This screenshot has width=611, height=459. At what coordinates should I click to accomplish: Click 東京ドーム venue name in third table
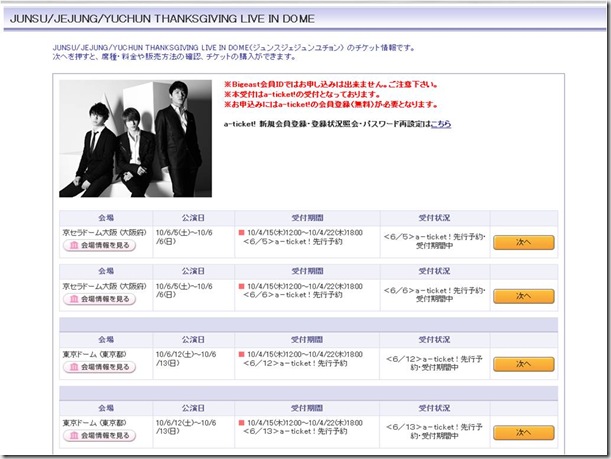[94, 354]
